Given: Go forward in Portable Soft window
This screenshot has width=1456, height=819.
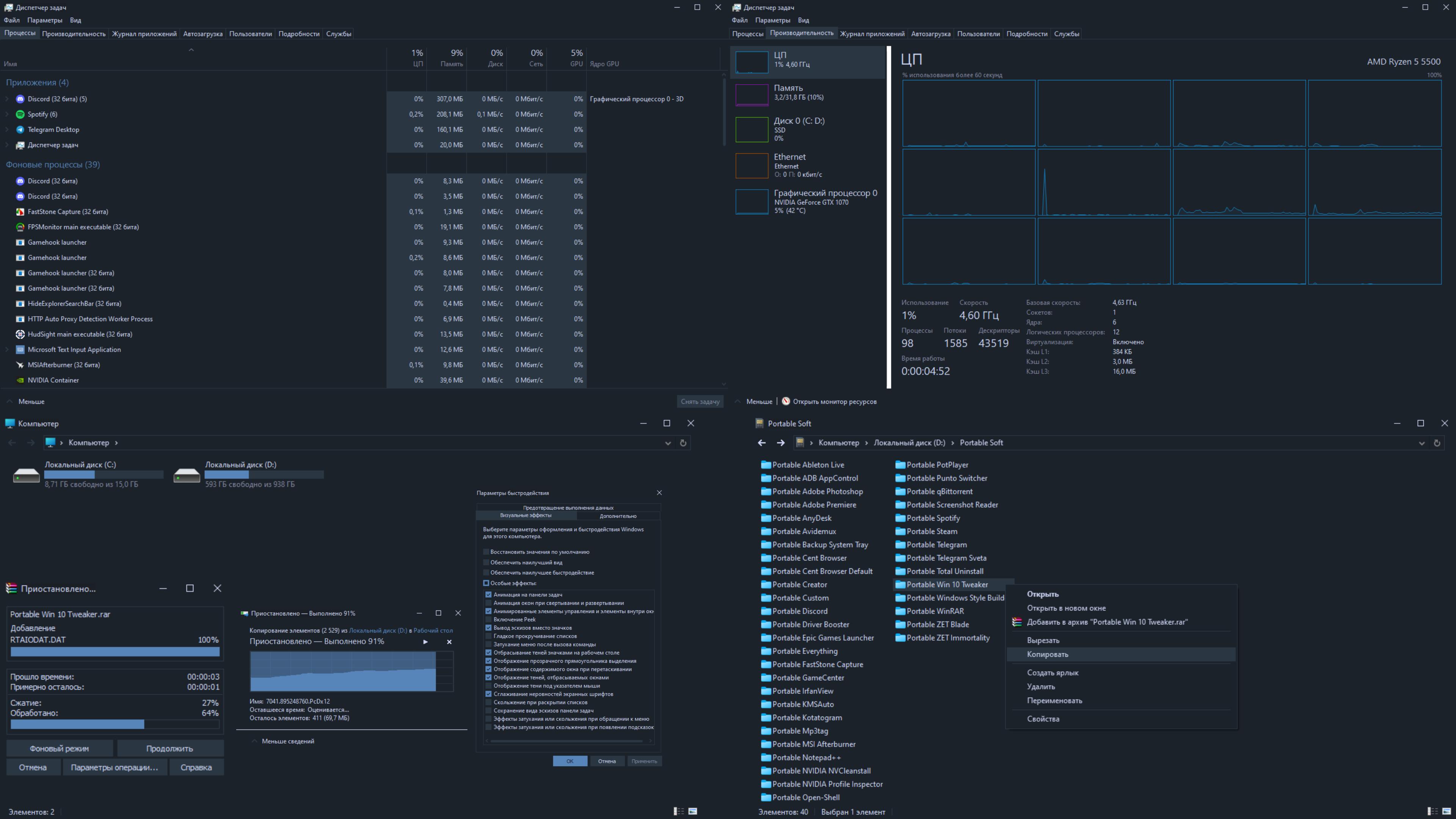Looking at the screenshot, I should (x=781, y=442).
